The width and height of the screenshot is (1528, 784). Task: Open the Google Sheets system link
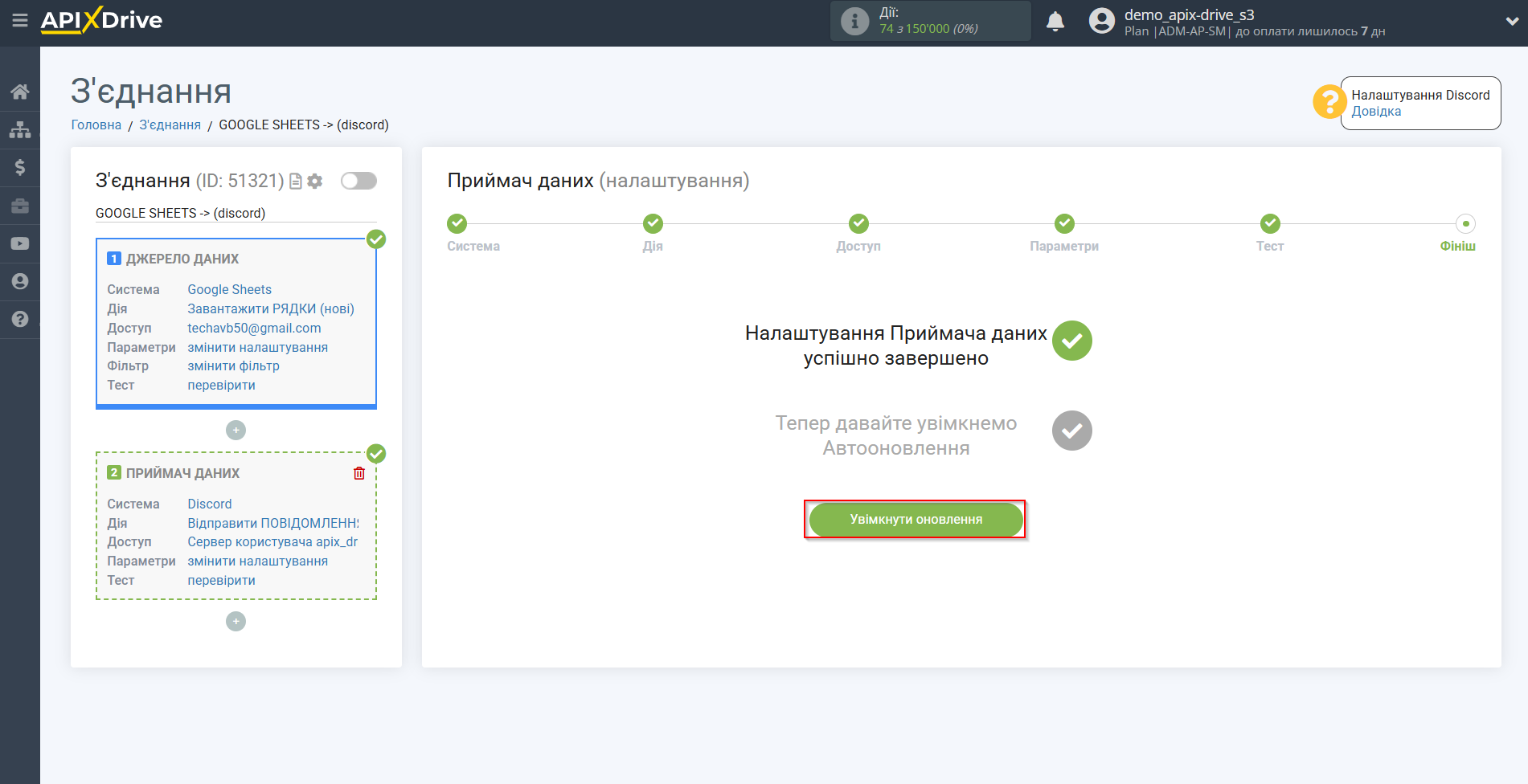[230, 289]
